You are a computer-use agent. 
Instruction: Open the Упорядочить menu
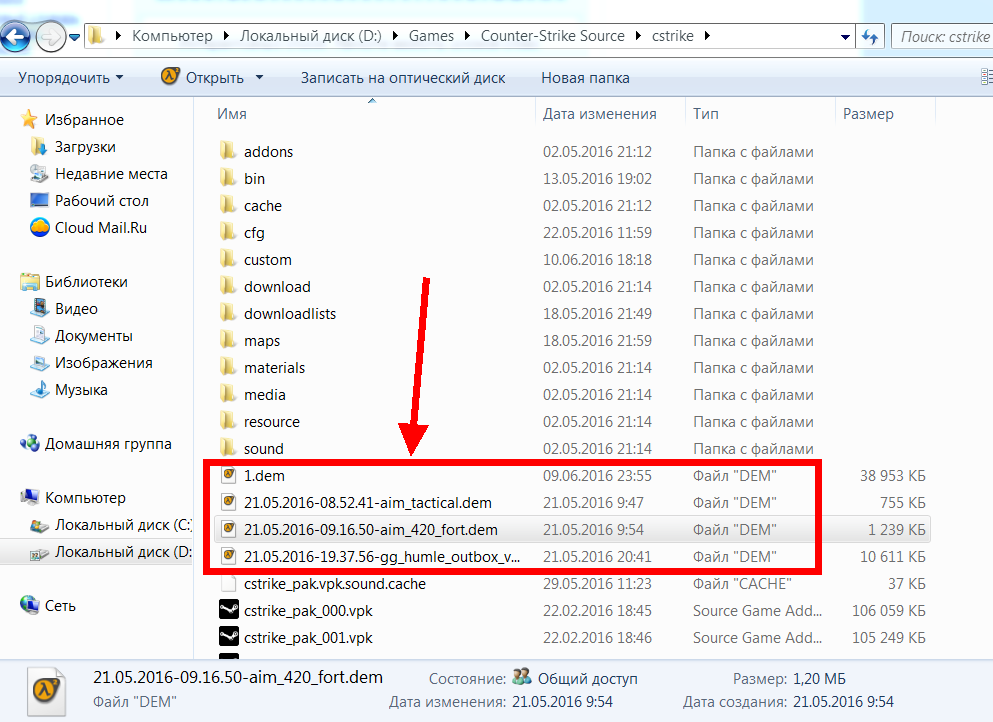coord(70,77)
